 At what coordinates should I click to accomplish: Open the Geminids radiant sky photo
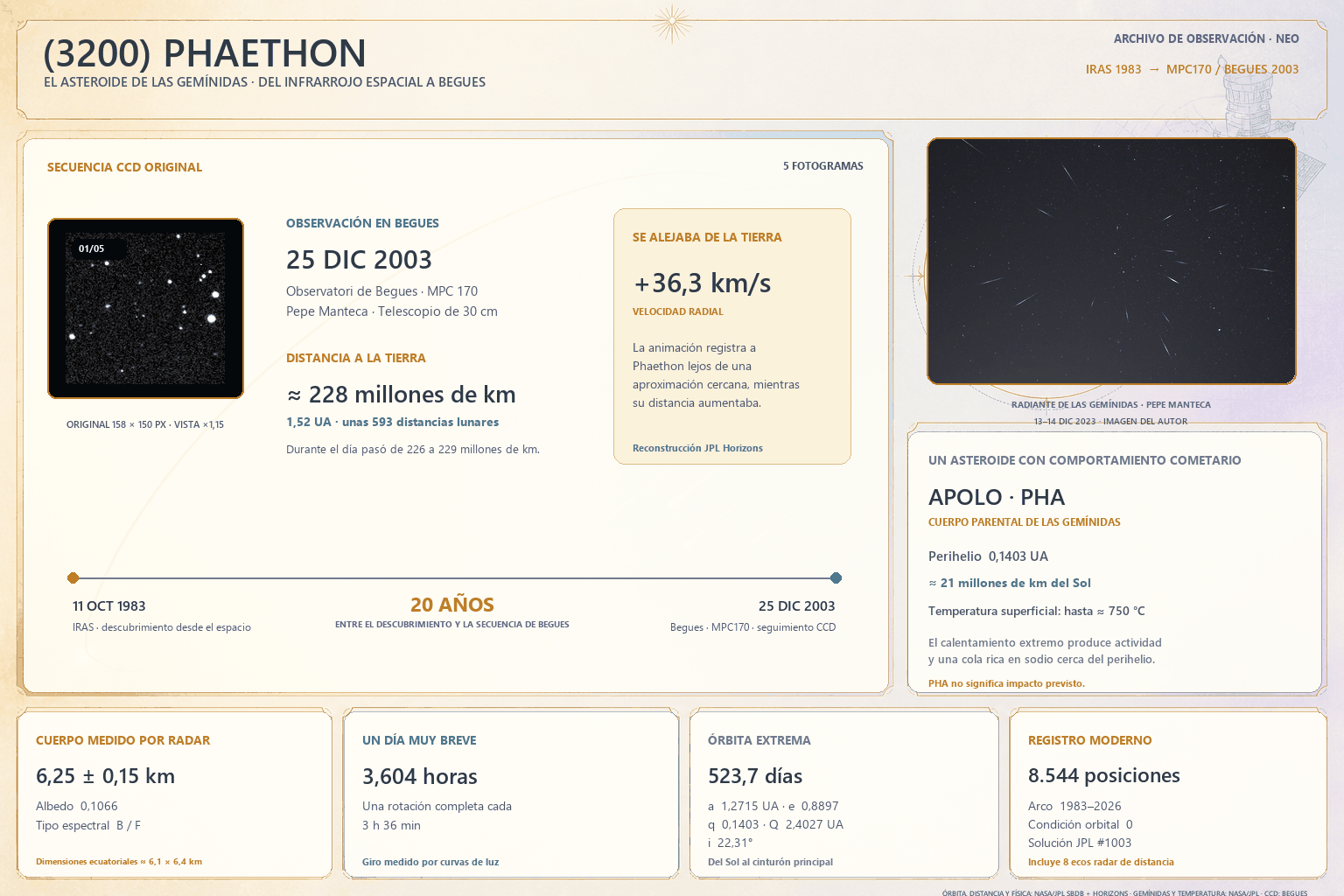[1111, 261]
